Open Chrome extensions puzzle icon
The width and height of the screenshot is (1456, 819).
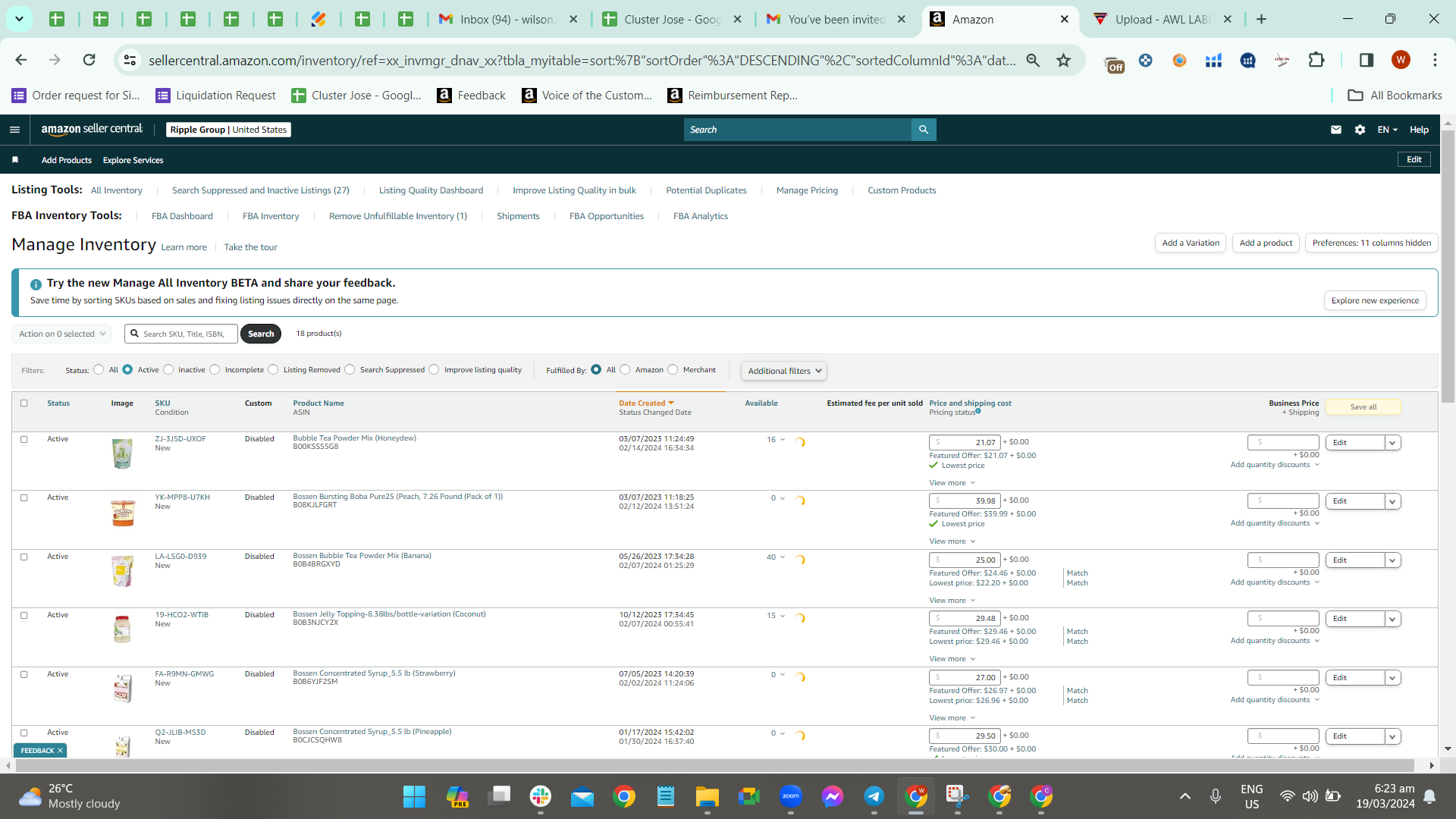(1316, 60)
